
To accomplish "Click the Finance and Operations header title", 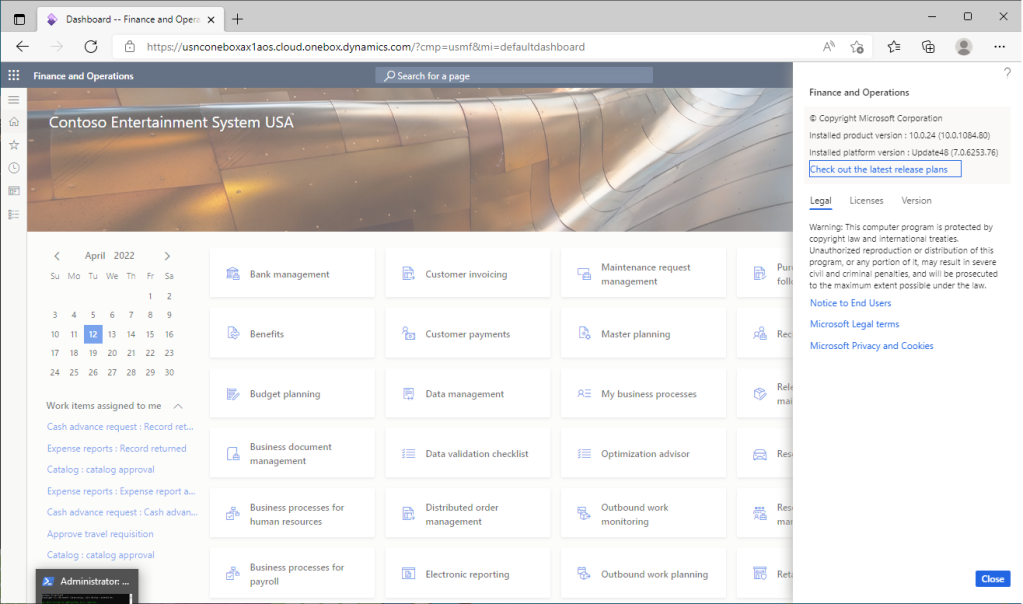I will pos(84,76).
